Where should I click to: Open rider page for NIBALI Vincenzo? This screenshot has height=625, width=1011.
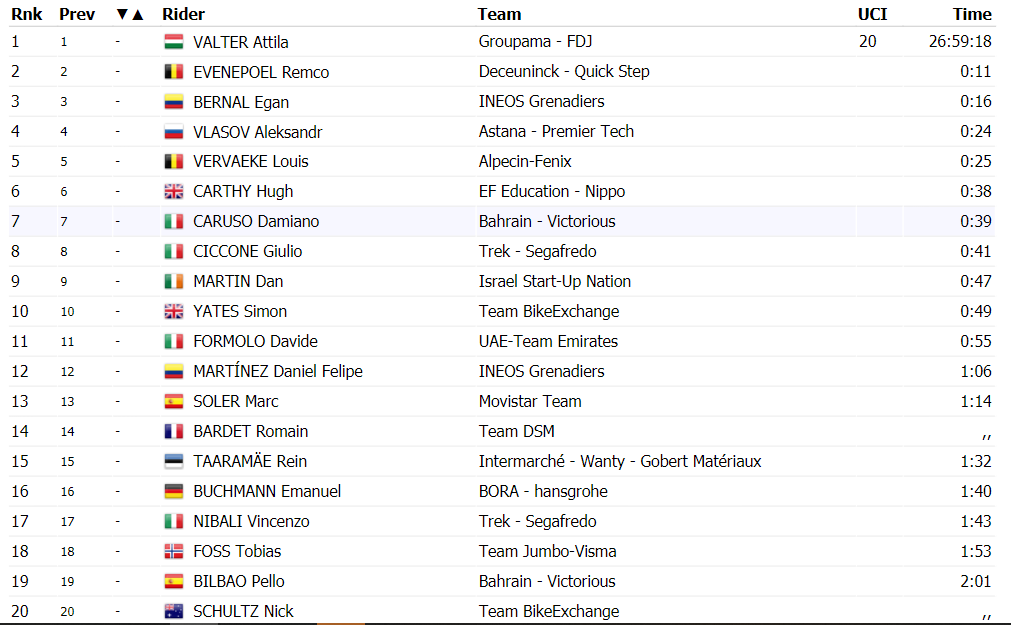point(251,522)
